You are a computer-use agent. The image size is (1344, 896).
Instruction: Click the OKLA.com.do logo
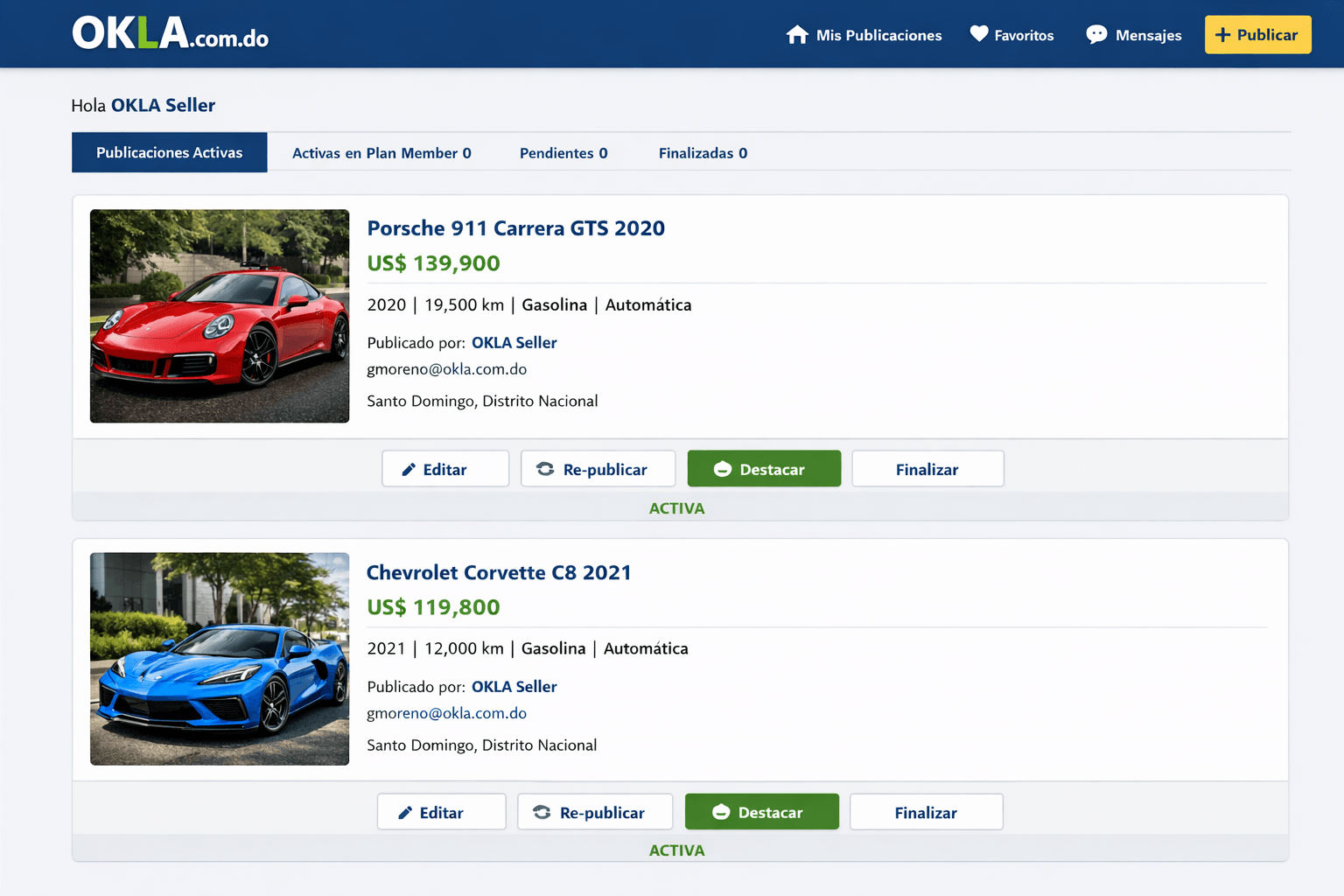click(x=170, y=34)
